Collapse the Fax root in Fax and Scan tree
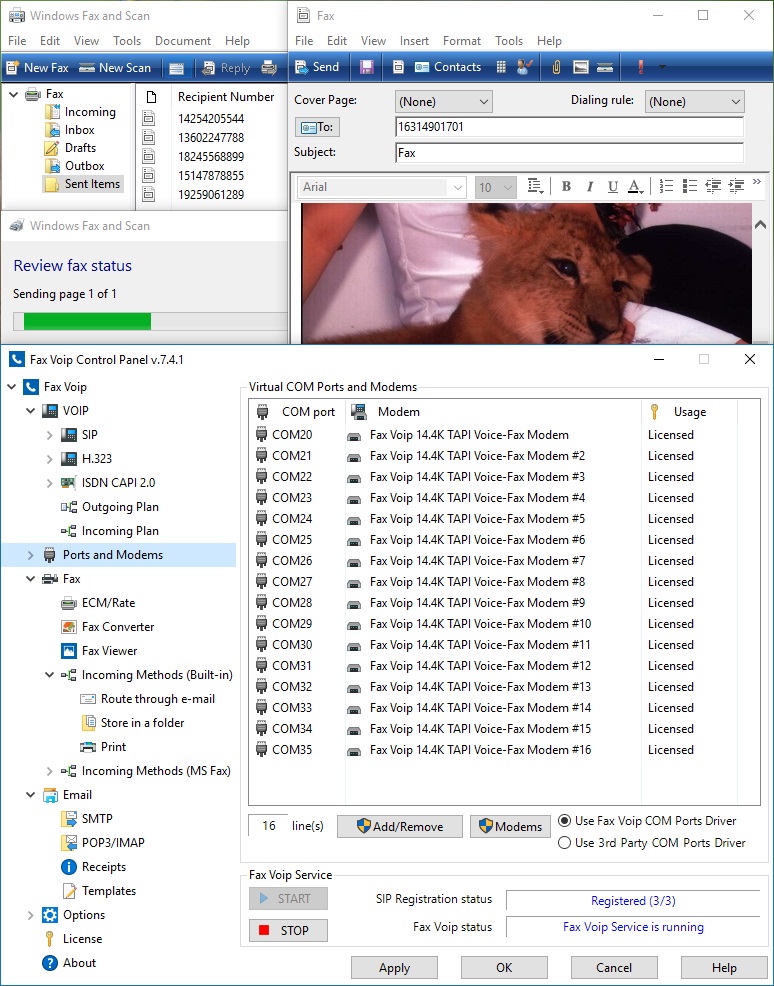The width and height of the screenshot is (774, 986). tap(13, 94)
